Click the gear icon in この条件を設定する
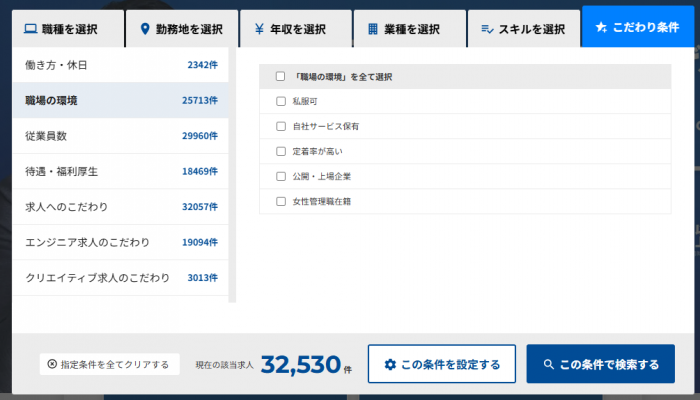 tap(390, 364)
